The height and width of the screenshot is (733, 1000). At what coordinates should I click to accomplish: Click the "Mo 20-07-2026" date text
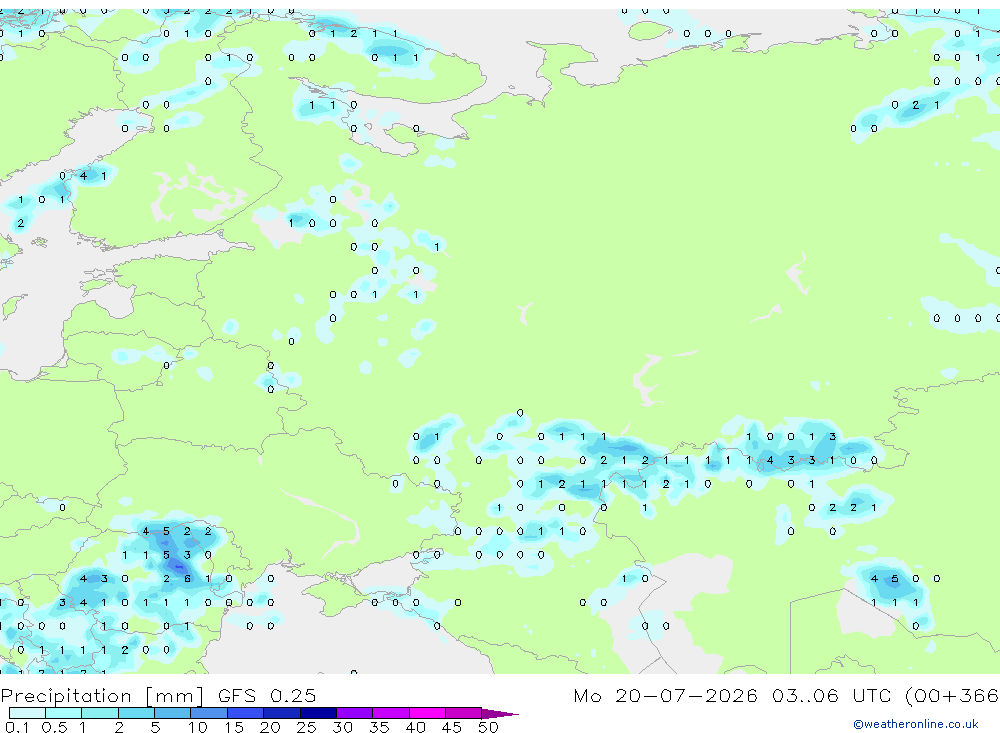pos(665,695)
